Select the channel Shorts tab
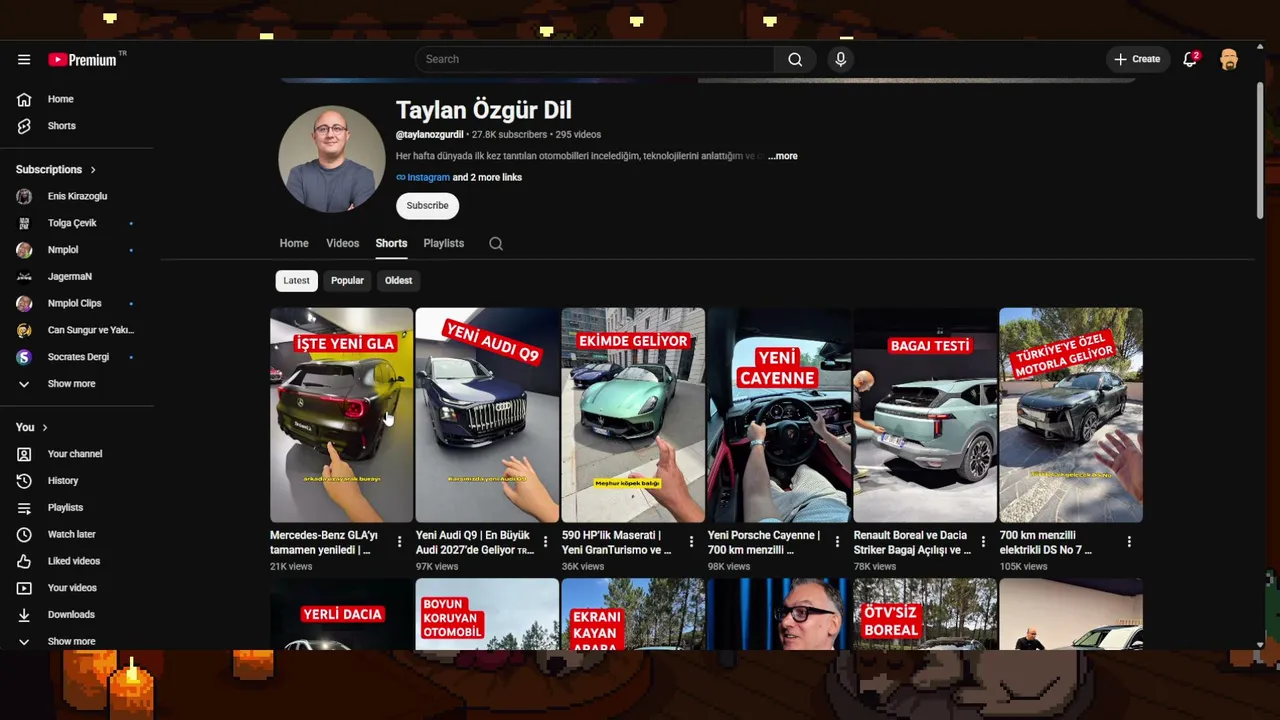Image resolution: width=1280 pixels, height=720 pixels. tap(391, 243)
